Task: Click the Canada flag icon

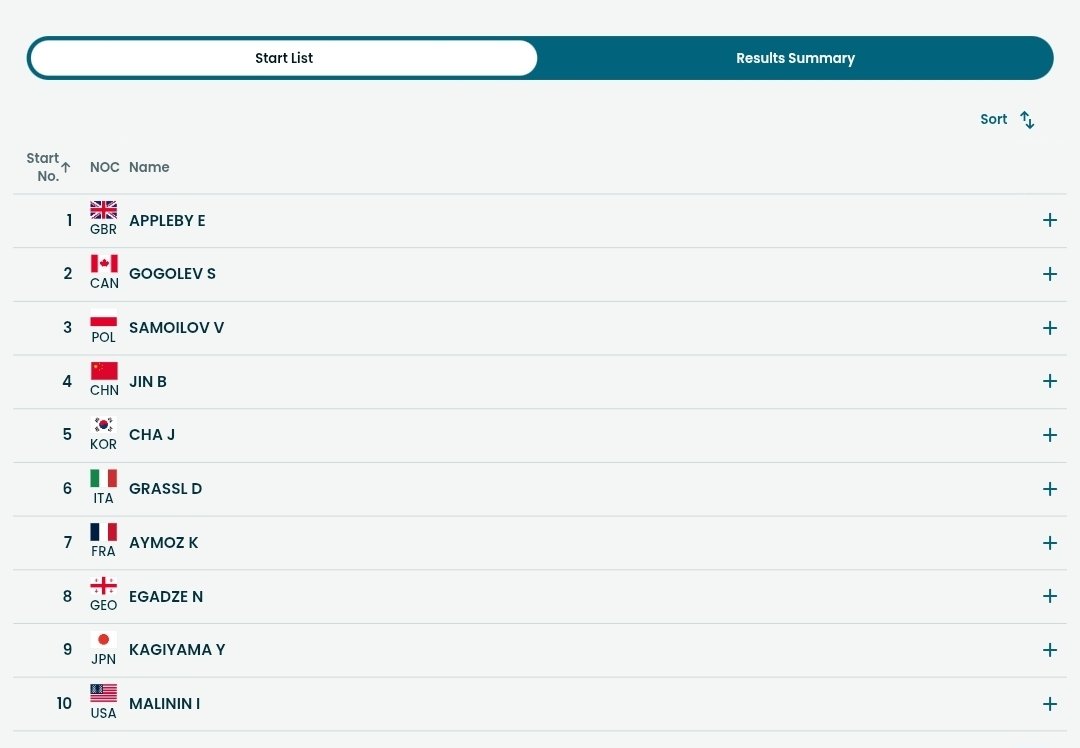Action: click(103, 263)
